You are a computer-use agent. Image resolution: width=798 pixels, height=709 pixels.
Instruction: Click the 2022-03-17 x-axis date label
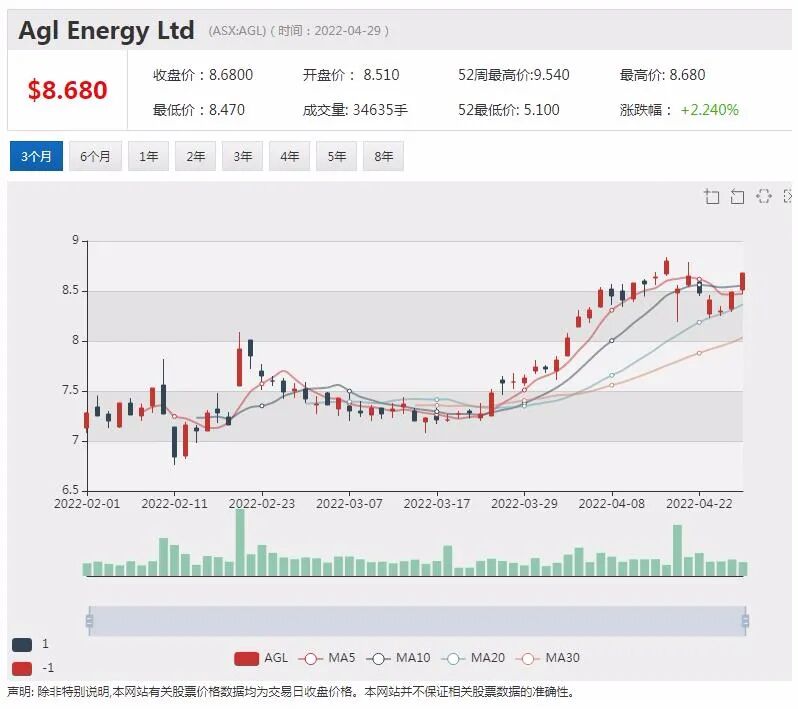coord(437,503)
